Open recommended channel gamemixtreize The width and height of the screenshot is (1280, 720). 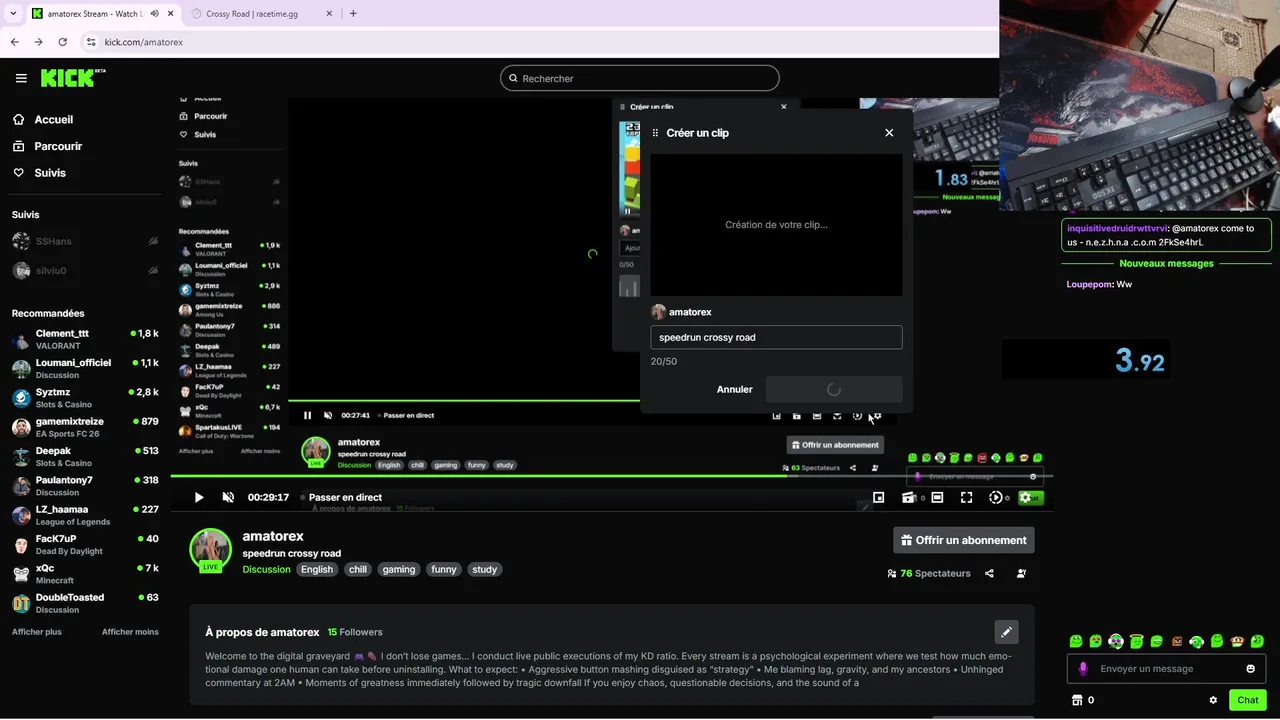pos(84,427)
